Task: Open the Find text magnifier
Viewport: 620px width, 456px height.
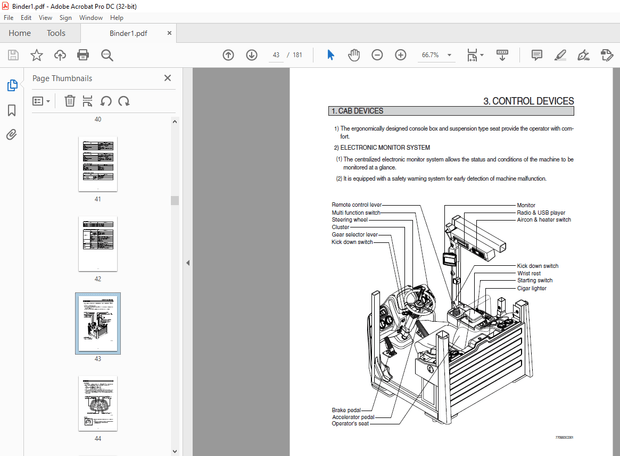Action: pyautogui.click(x=108, y=55)
